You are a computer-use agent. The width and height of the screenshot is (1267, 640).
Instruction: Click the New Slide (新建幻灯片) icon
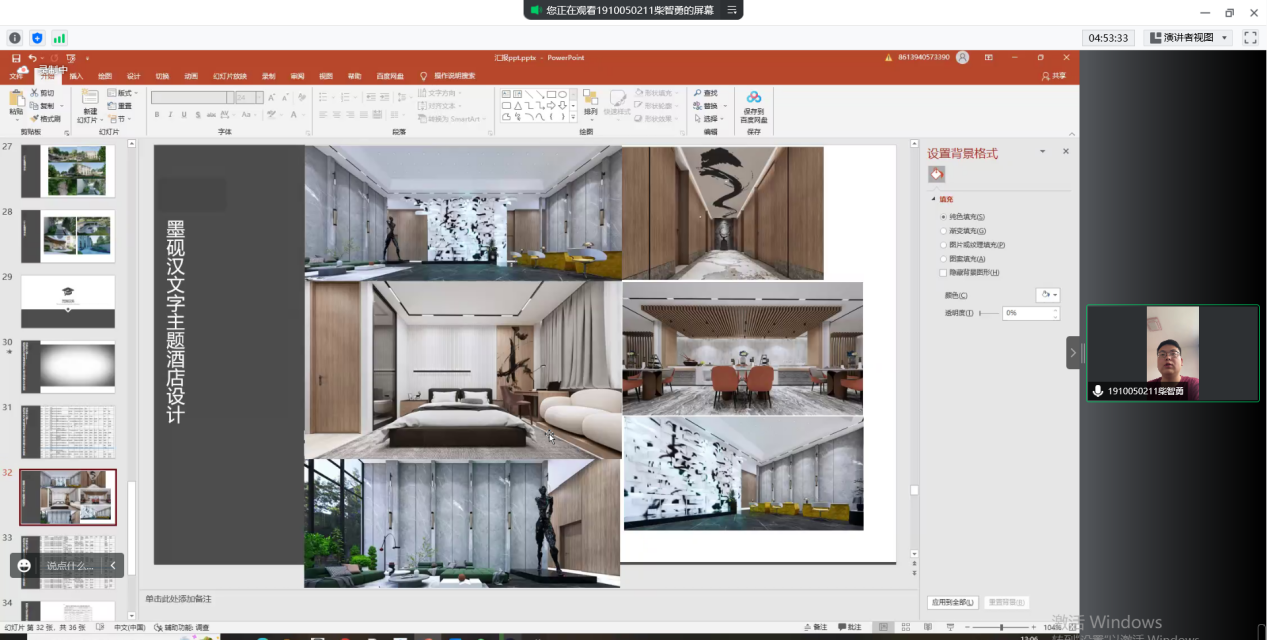point(89,97)
